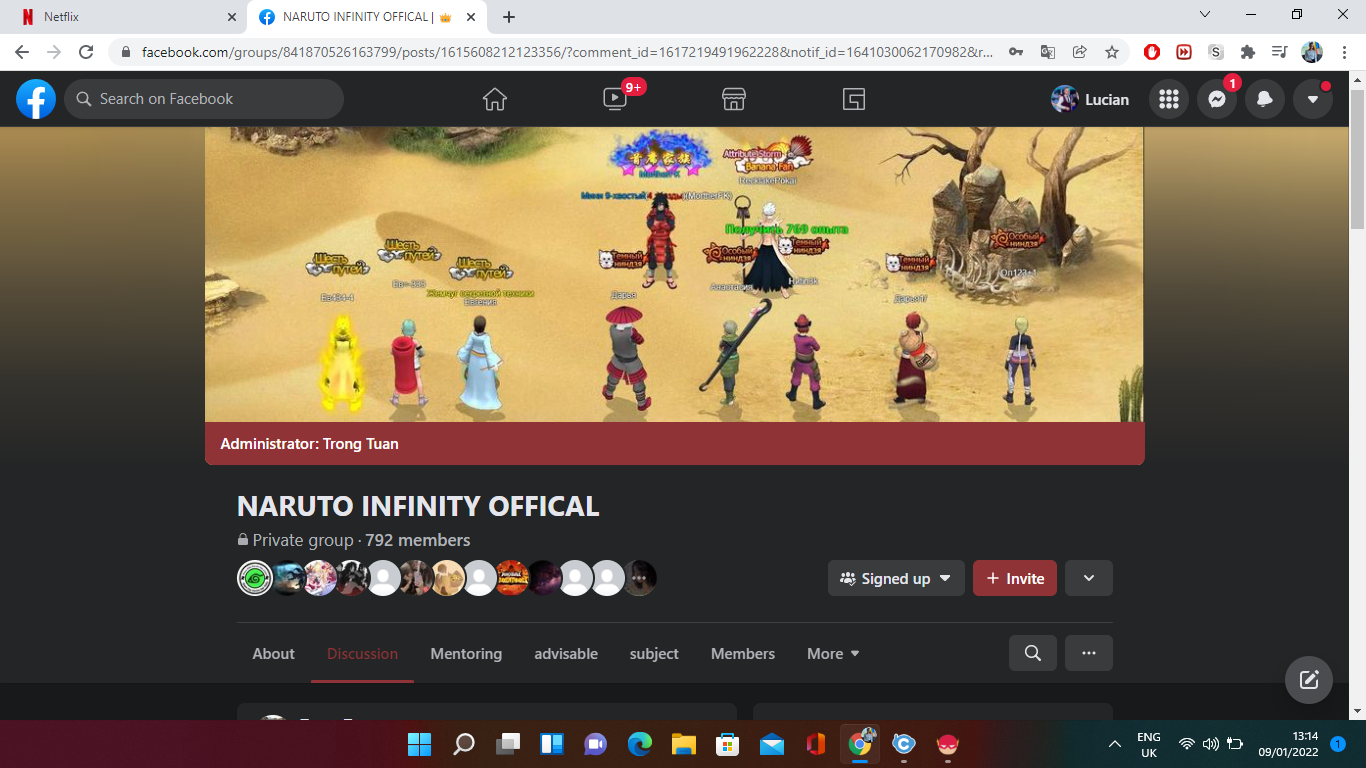Expand the chevron button beside Invite
Viewport: 1366px width, 768px height.
[1089, 578]
